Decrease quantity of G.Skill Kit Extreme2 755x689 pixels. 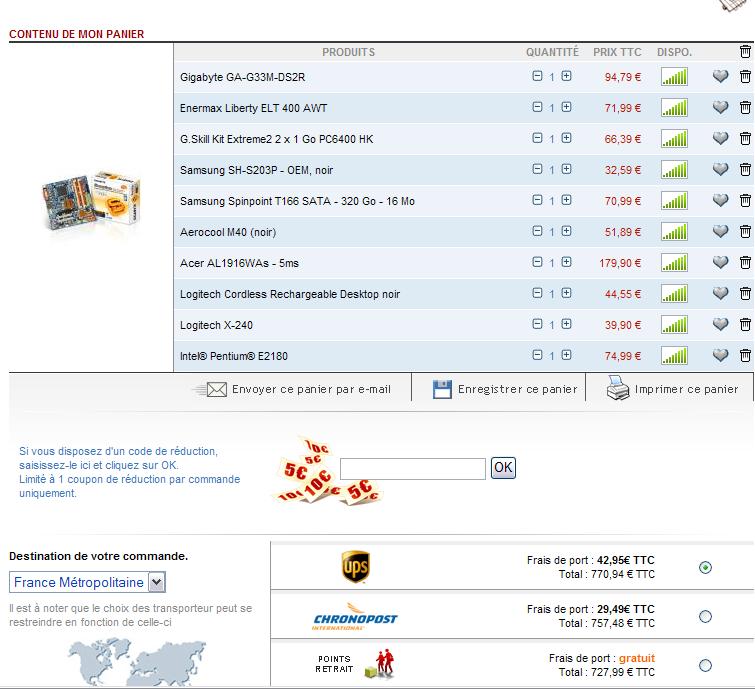click(537, 138)
